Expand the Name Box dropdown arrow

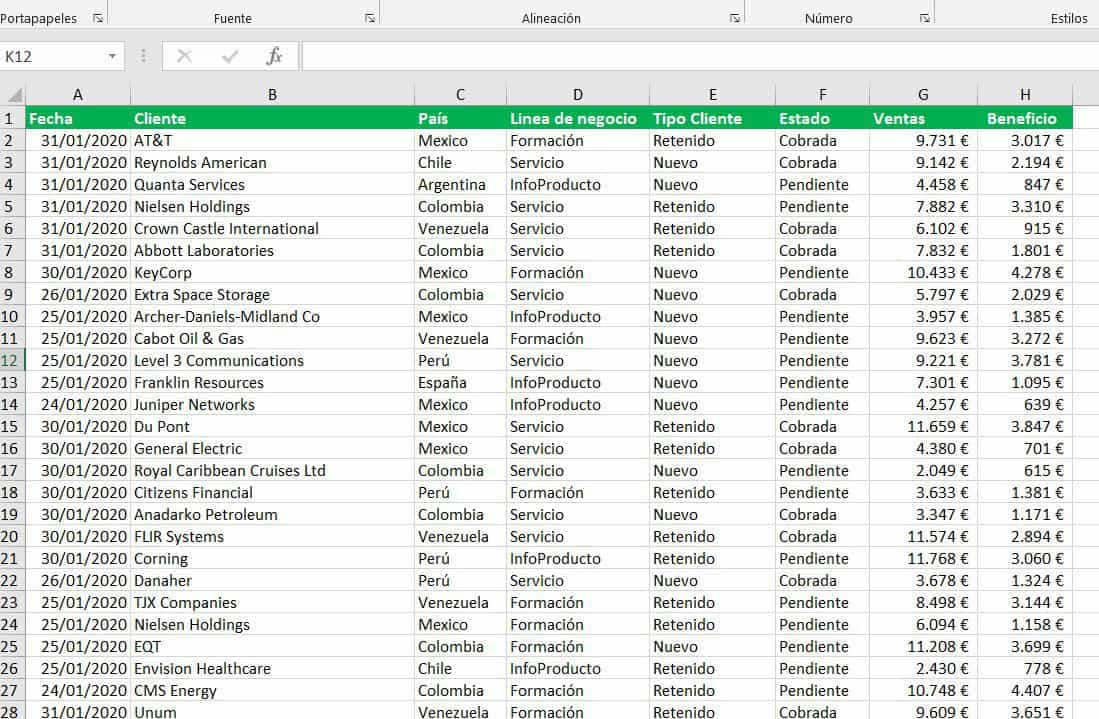(112, 56)
